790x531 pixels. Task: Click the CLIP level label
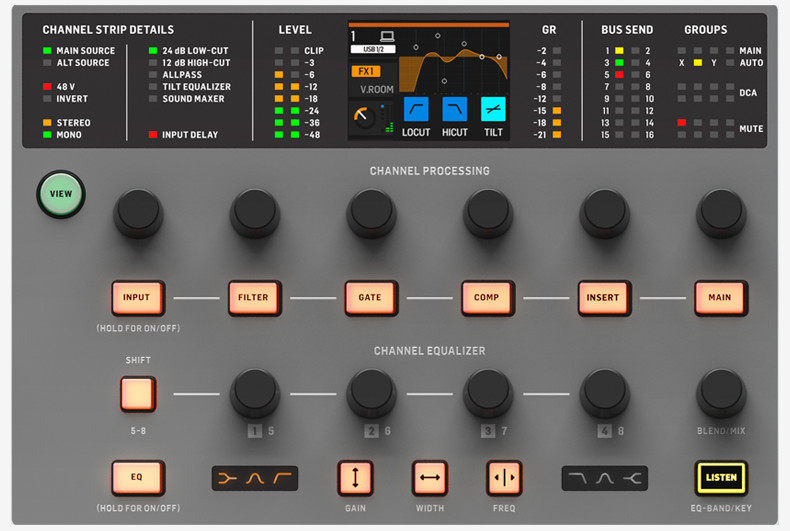[314, 50]
